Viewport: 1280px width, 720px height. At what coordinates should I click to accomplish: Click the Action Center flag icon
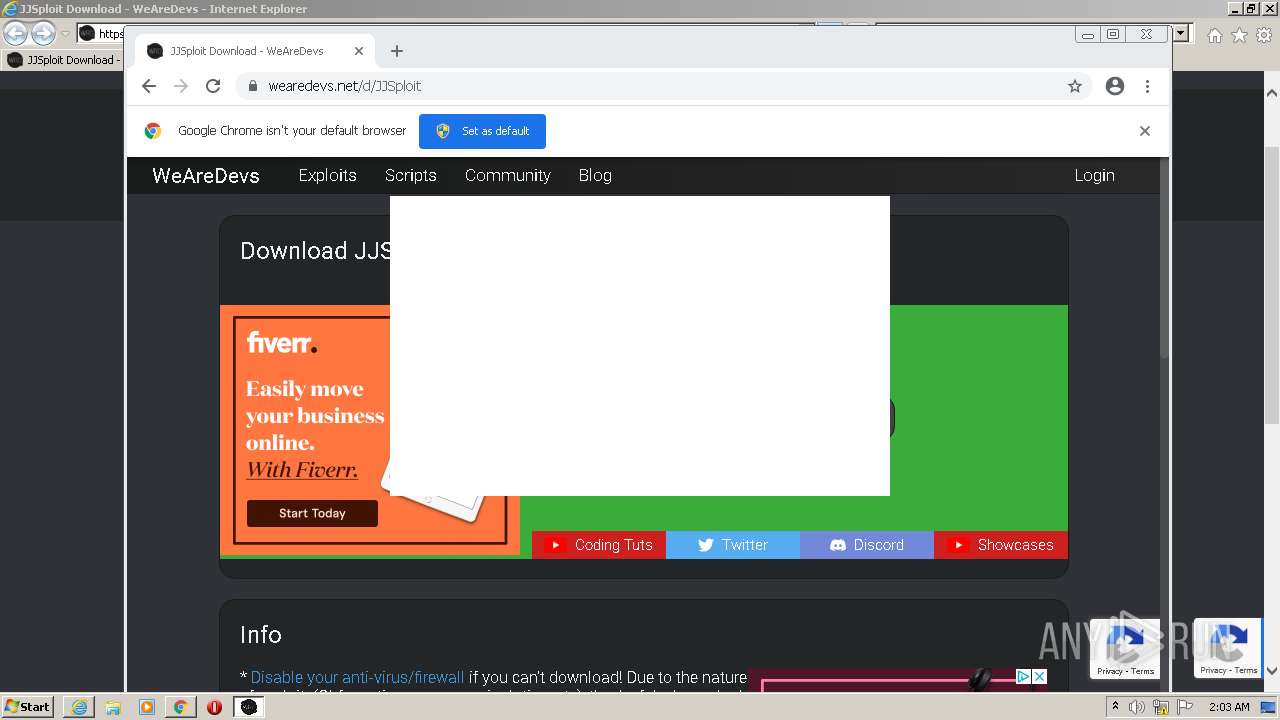point(1185,707)
